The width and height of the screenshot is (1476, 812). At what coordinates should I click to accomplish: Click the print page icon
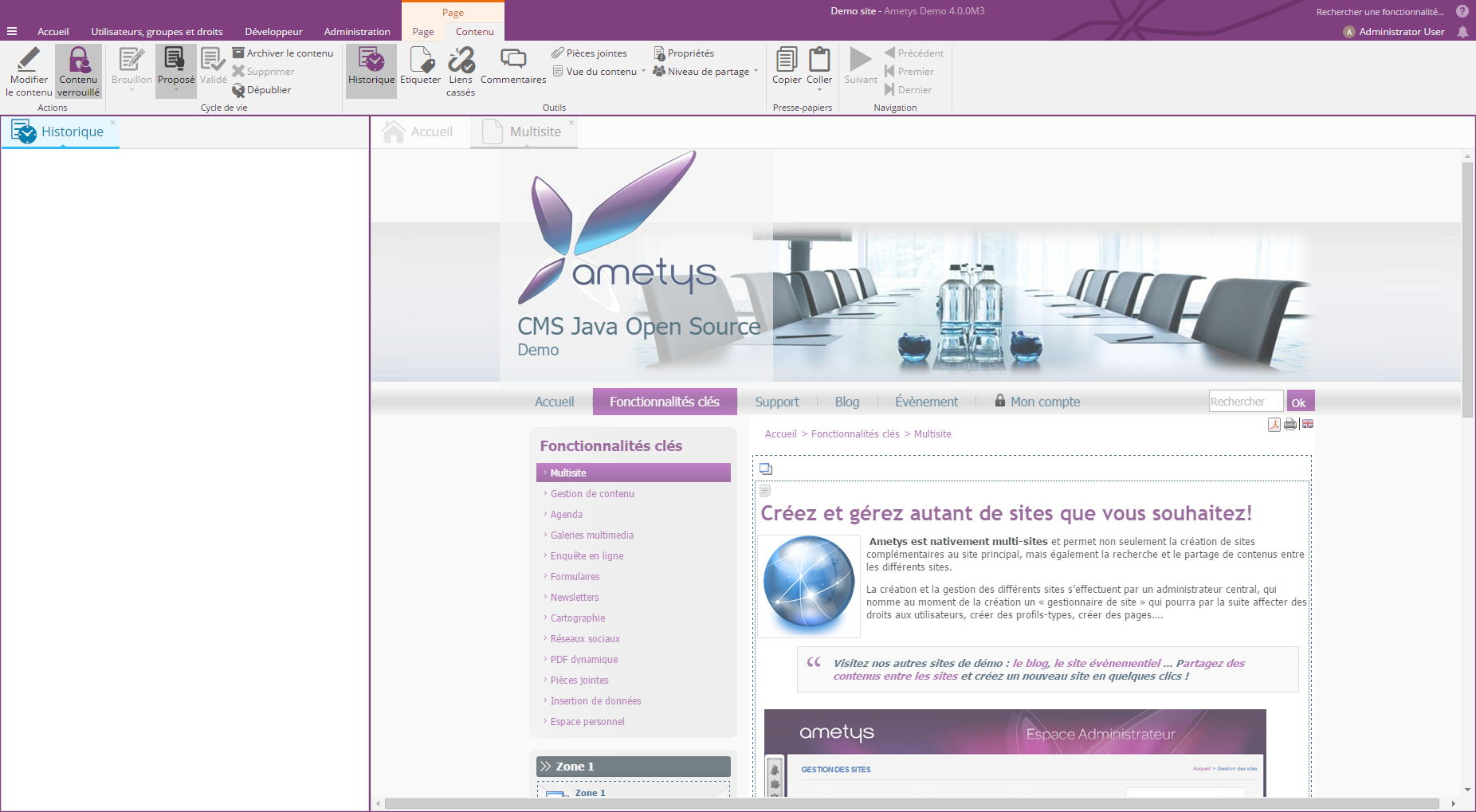1290,424
